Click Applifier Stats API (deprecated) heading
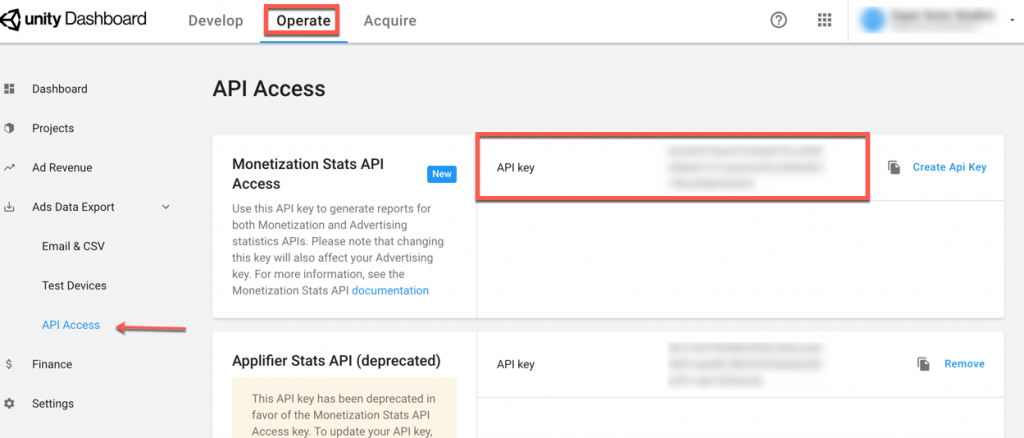This screenshot has height=438, width=1024. click(x=336, y=360)
